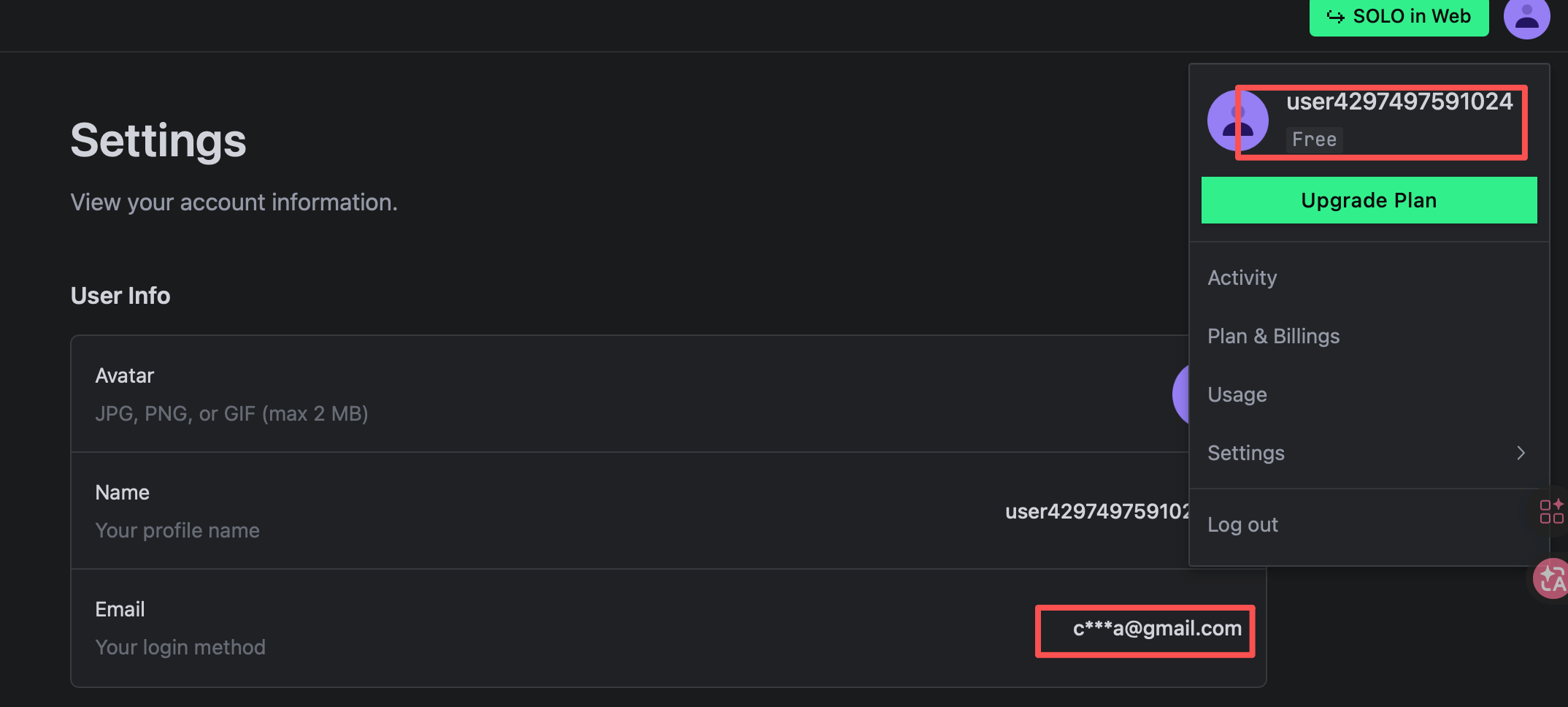Click the profile avatar in top bar
The height and width of the screenshot is (707, 1568).
(x=1526, y=18)
